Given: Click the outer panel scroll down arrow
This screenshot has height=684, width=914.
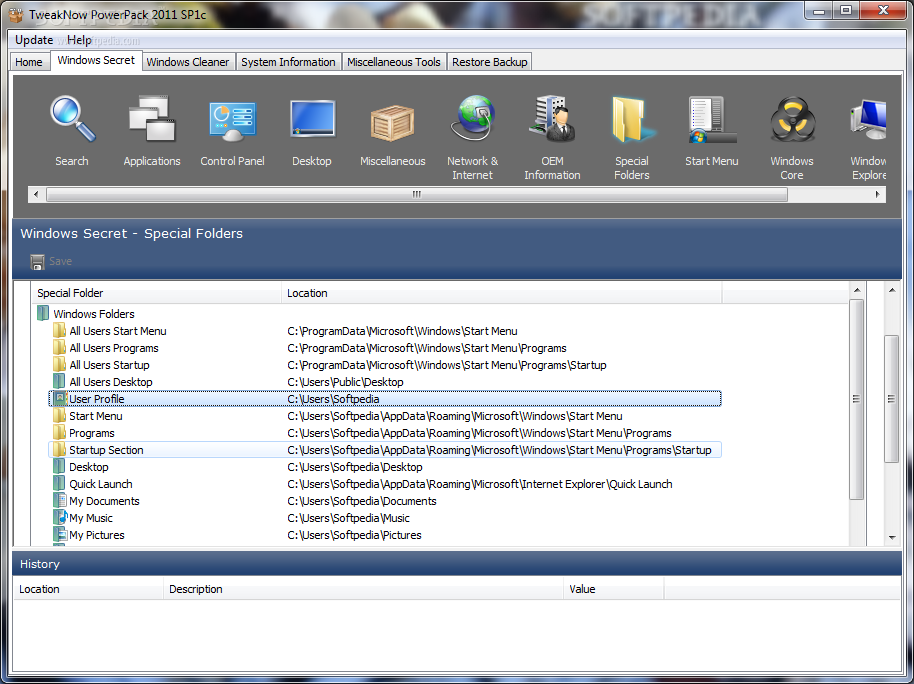Looking at the screenshot, I should point(892,538).
